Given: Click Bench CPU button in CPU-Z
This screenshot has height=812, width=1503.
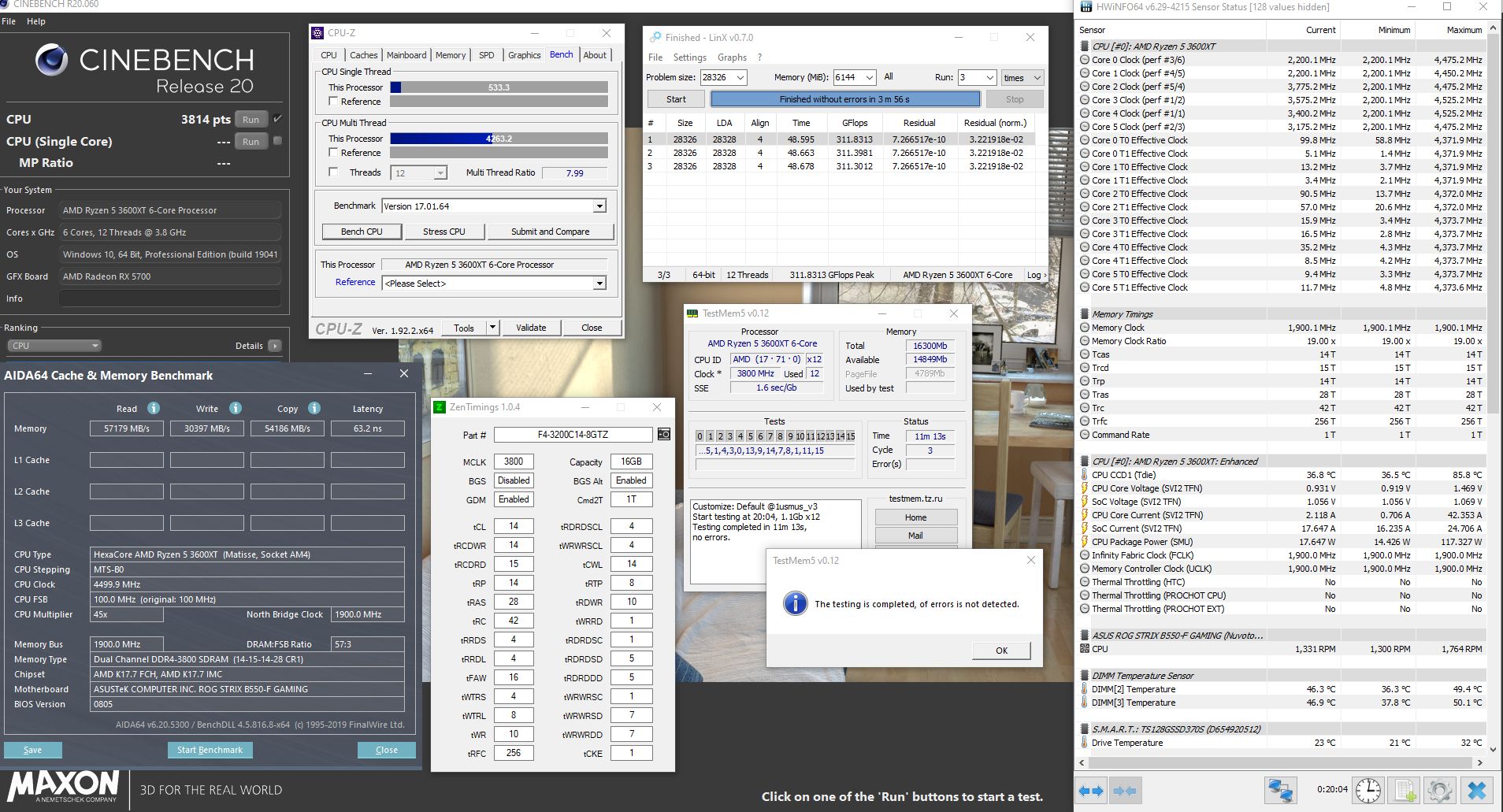Looking at the screenshot, I should (x=362, y=232).
